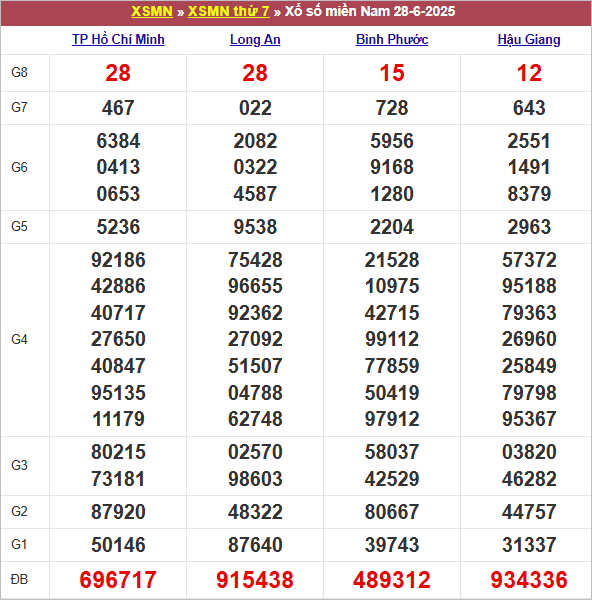Click G5 number 5236

coord(118,227)
